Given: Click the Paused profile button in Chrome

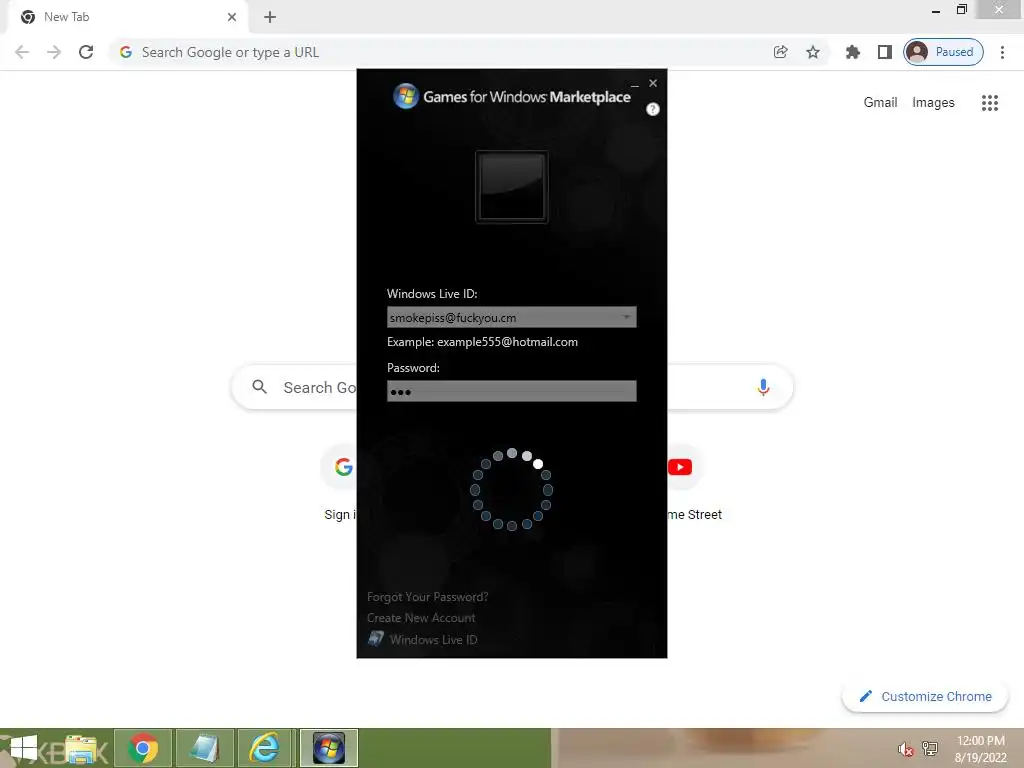Looking at the screenshot, I should [943, 52].
